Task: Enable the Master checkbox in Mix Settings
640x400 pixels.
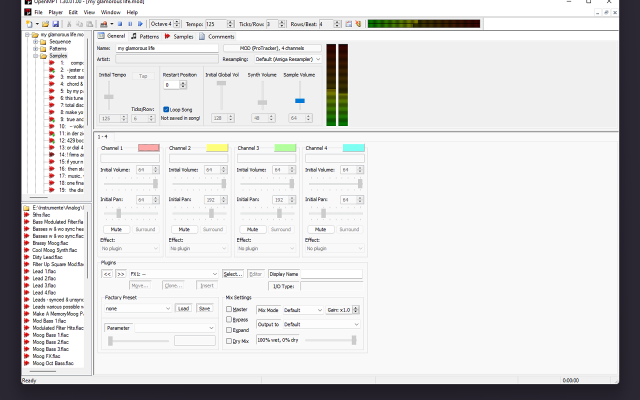Action: (229, 309)
